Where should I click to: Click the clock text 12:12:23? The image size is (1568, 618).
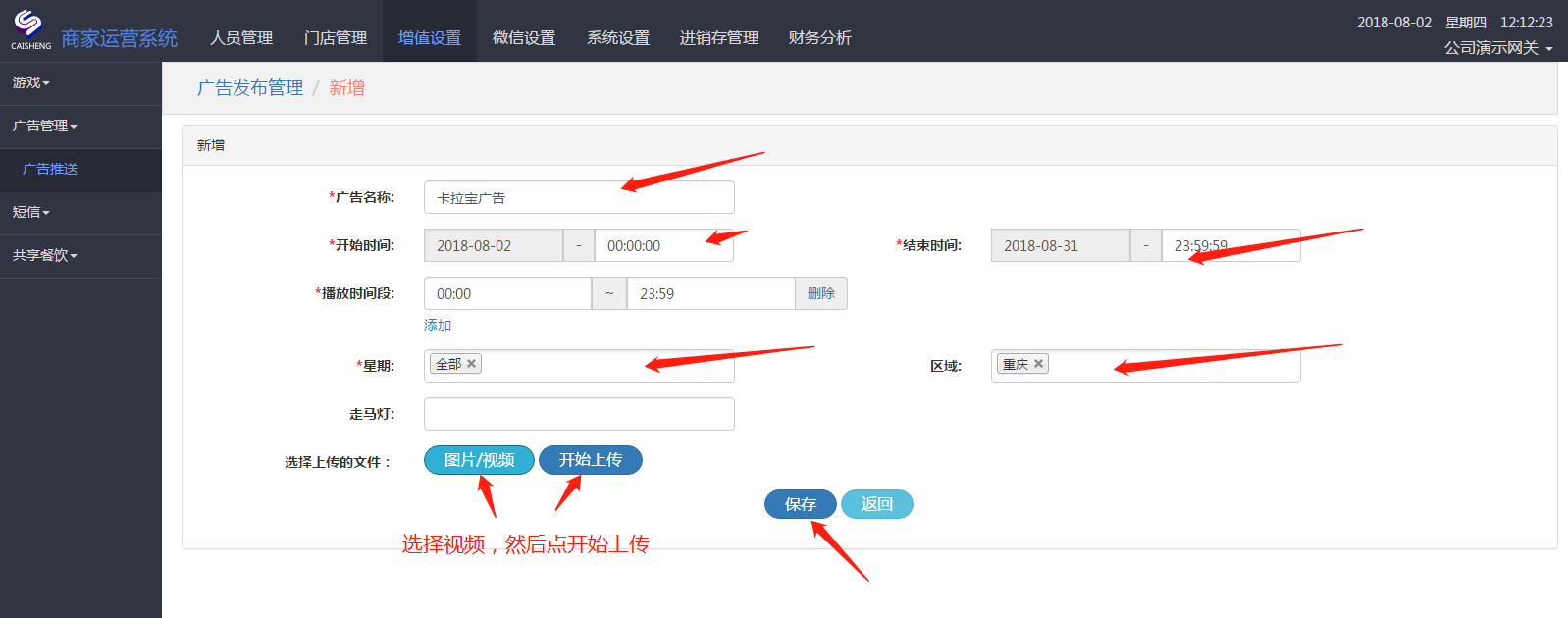click(1527, 23)
